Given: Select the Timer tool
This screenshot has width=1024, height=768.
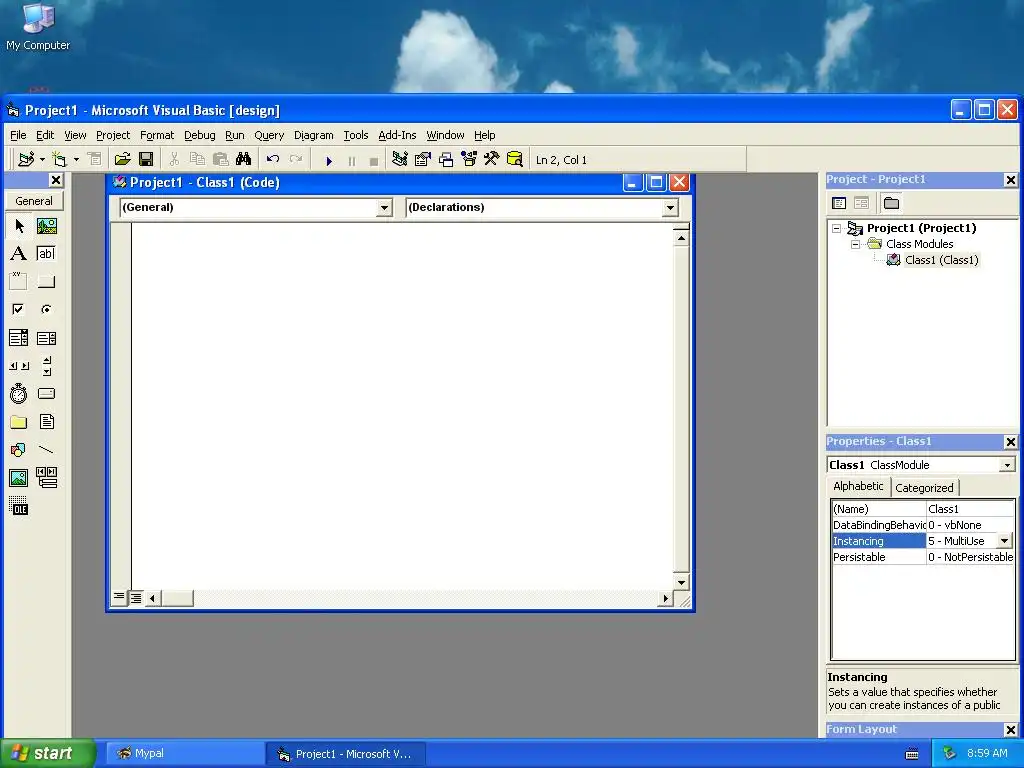Looking at the screenshot, I should click(18, 394).
